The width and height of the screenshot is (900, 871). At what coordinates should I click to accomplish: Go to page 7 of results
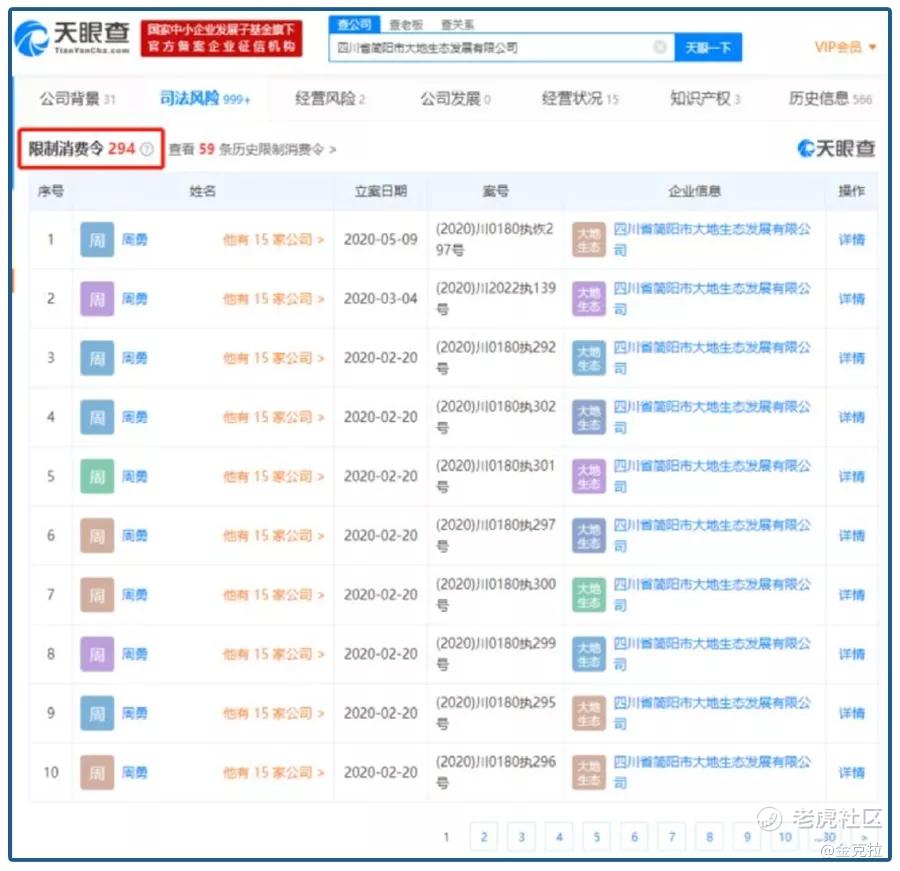(x=672, y=837)
